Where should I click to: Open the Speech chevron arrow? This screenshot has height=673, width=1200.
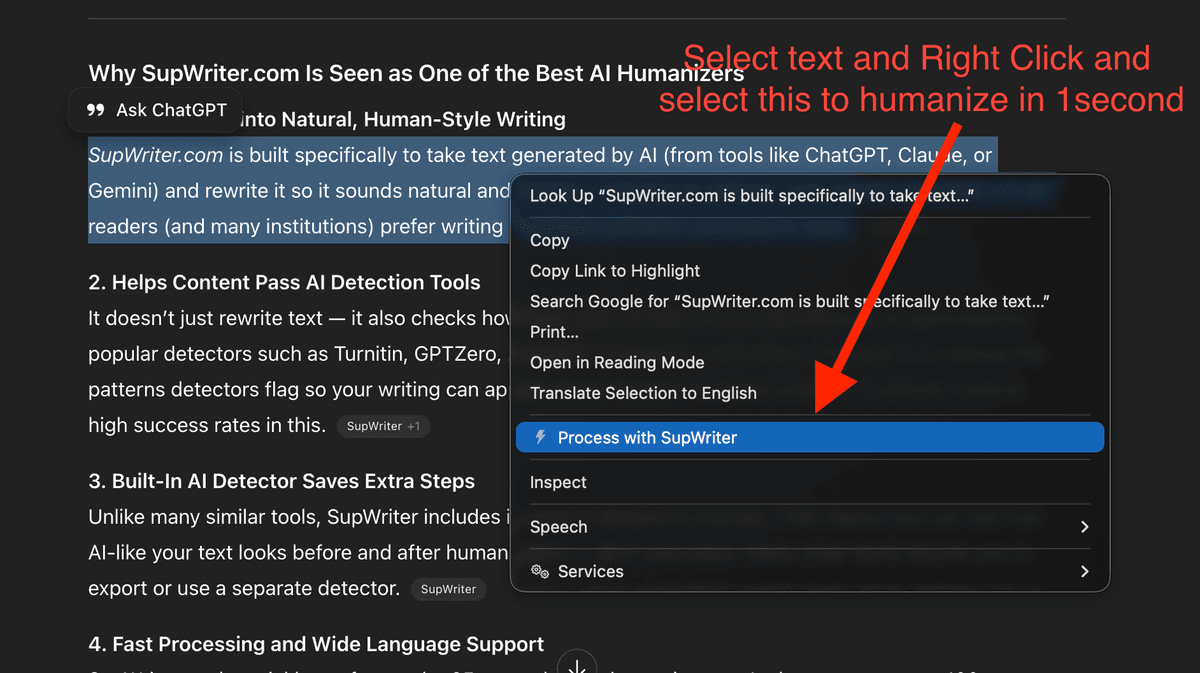1085,527
